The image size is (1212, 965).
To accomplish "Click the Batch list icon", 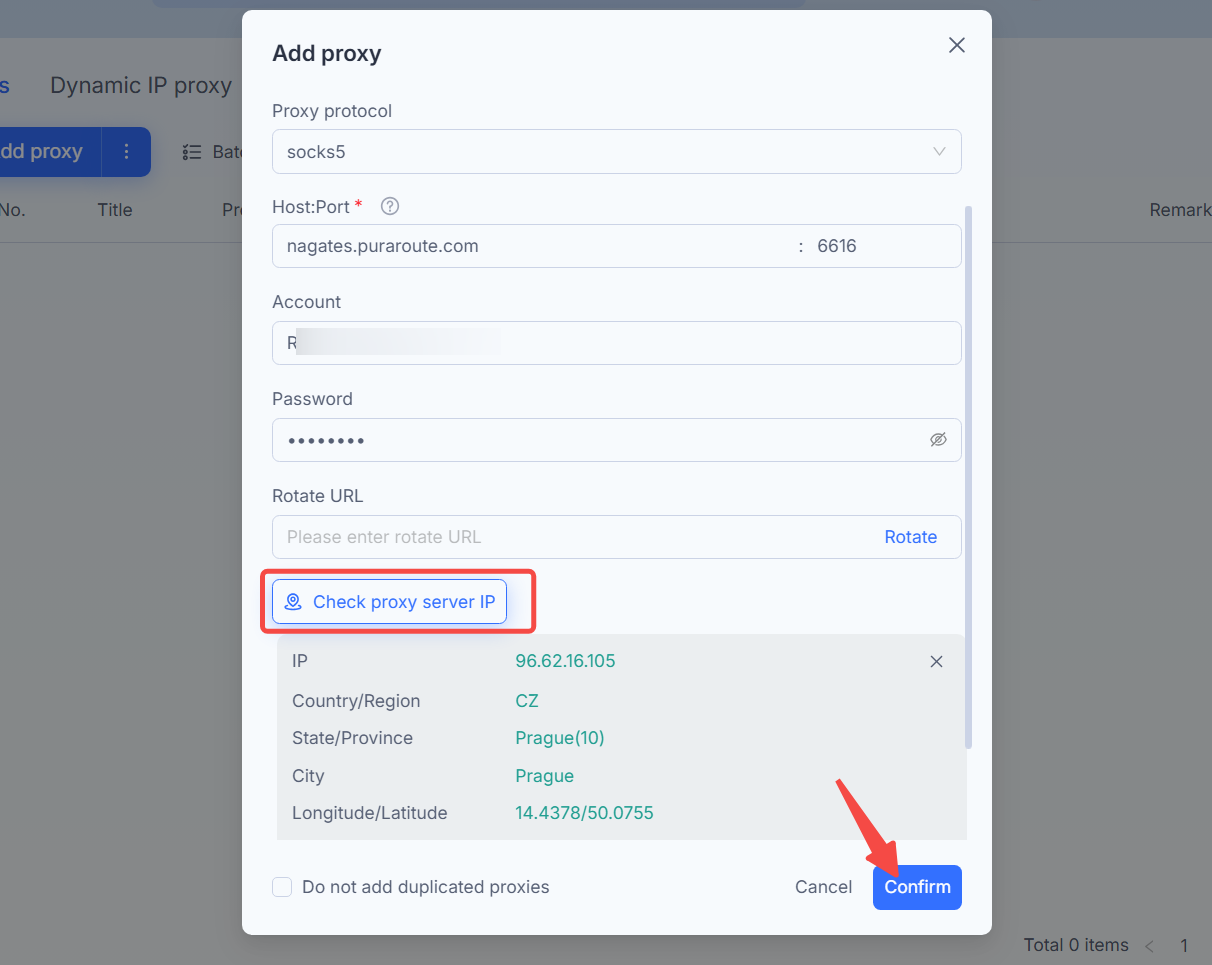I will (x=192, y=152).
